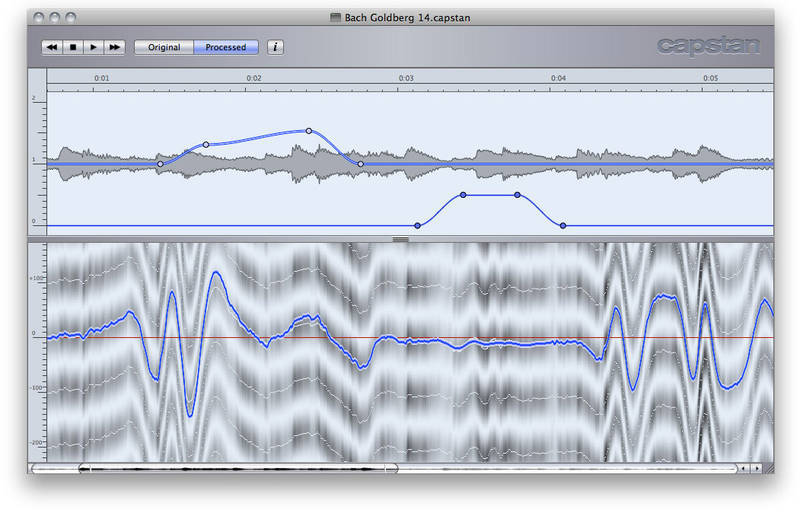Click the scroll left arrow button
The height and width of the screenshot is (513, 800).
coord(743,467)
